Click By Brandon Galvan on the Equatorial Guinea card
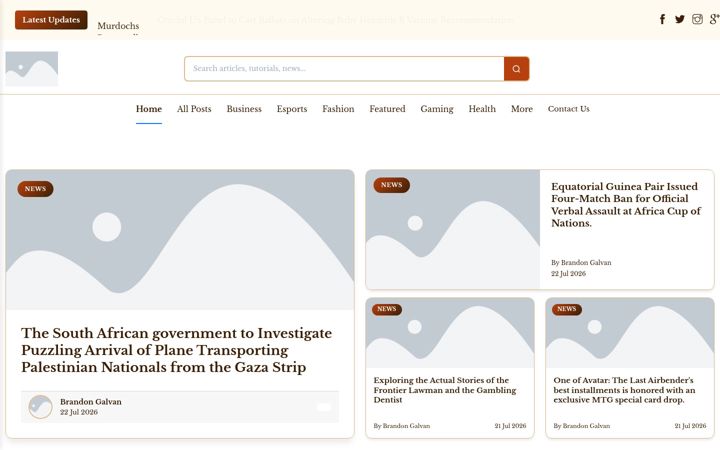This screenshot has height=450, width=720. click(x=581, y=263)
